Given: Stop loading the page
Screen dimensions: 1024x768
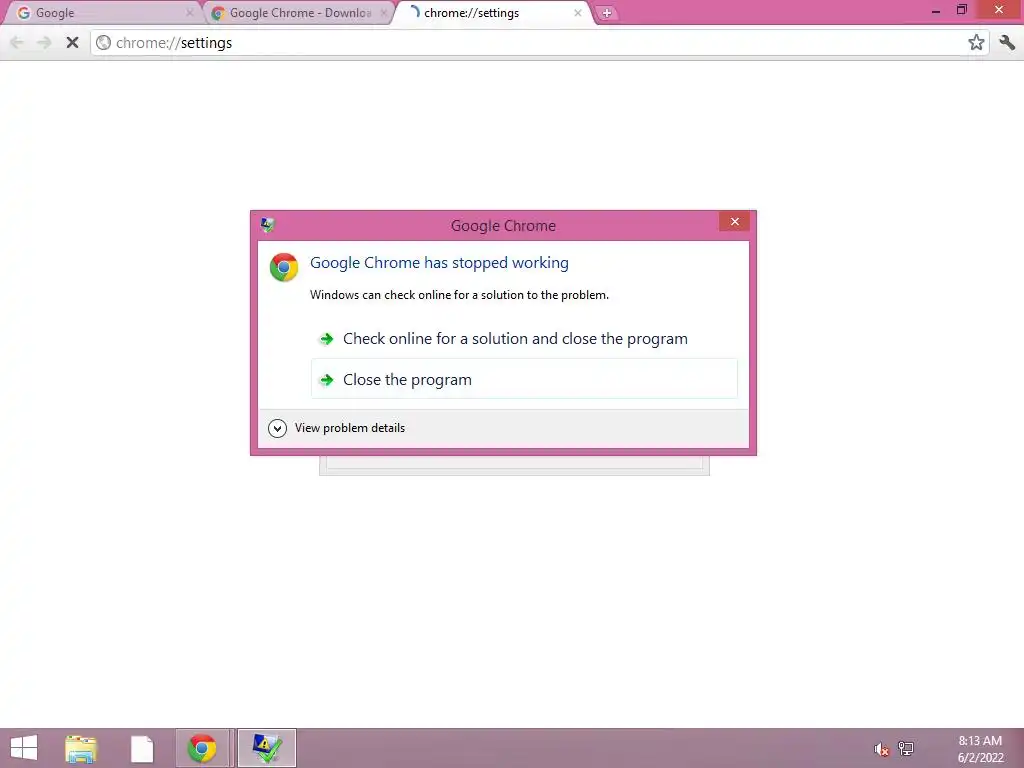Looking at the screenshot, I should coord(72,42).
